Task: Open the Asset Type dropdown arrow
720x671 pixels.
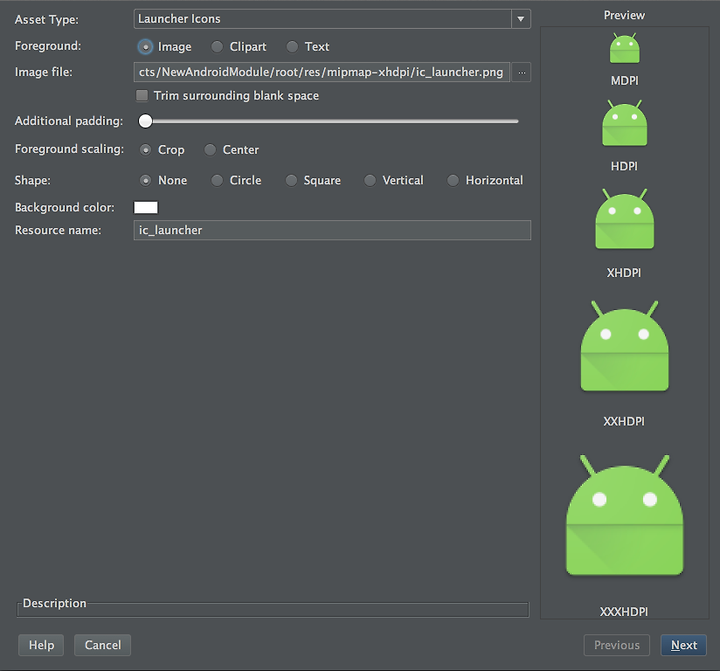Action: click(x=521, y=19)
